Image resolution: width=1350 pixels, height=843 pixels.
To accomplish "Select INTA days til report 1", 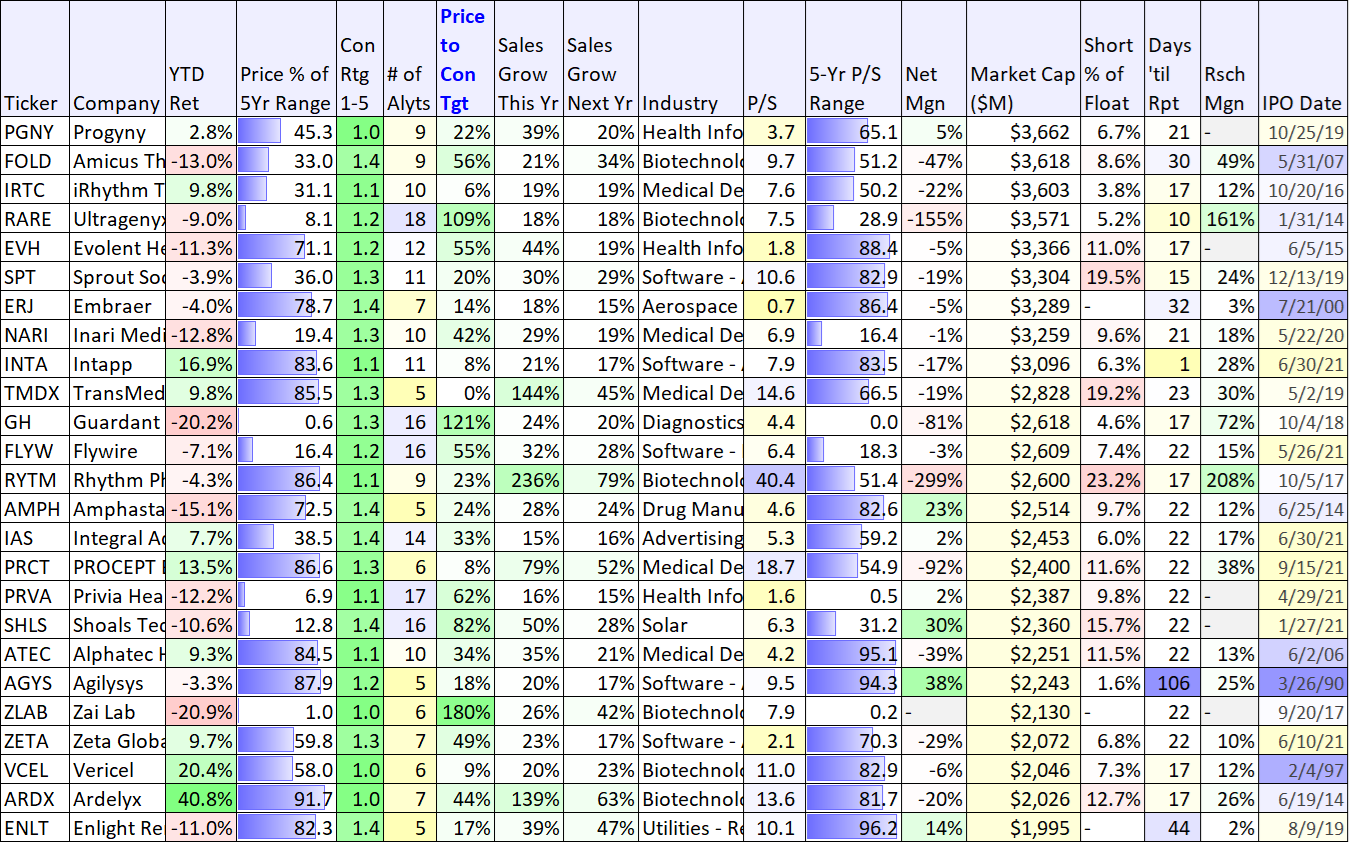I will (x=1171, y=364).
